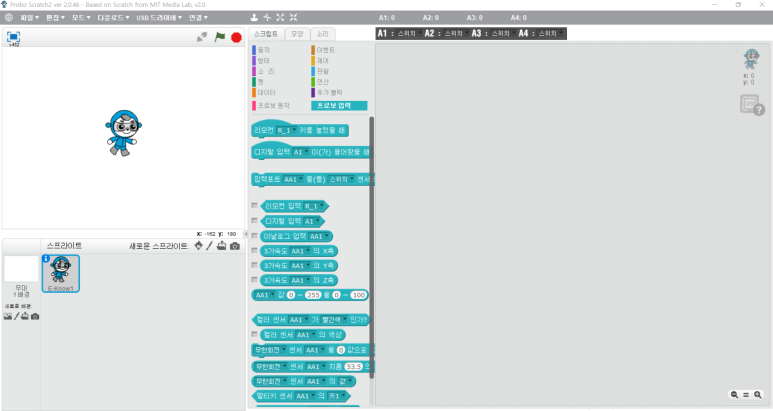Open the 다운로드 menu
The width and height of the screenshot is (773, 411).
coord(113,18)
